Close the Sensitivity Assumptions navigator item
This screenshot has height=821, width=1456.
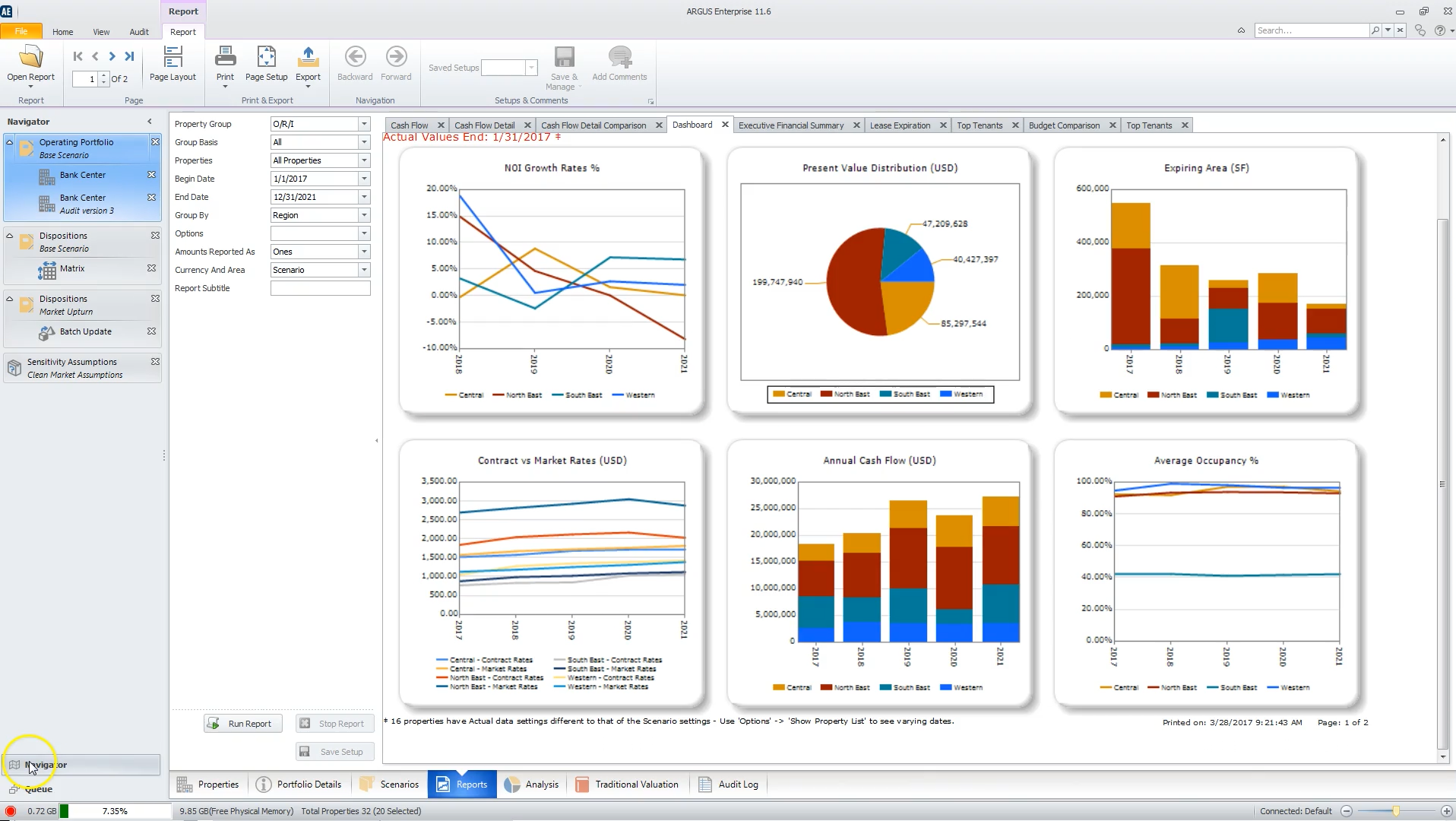(155, 362)
